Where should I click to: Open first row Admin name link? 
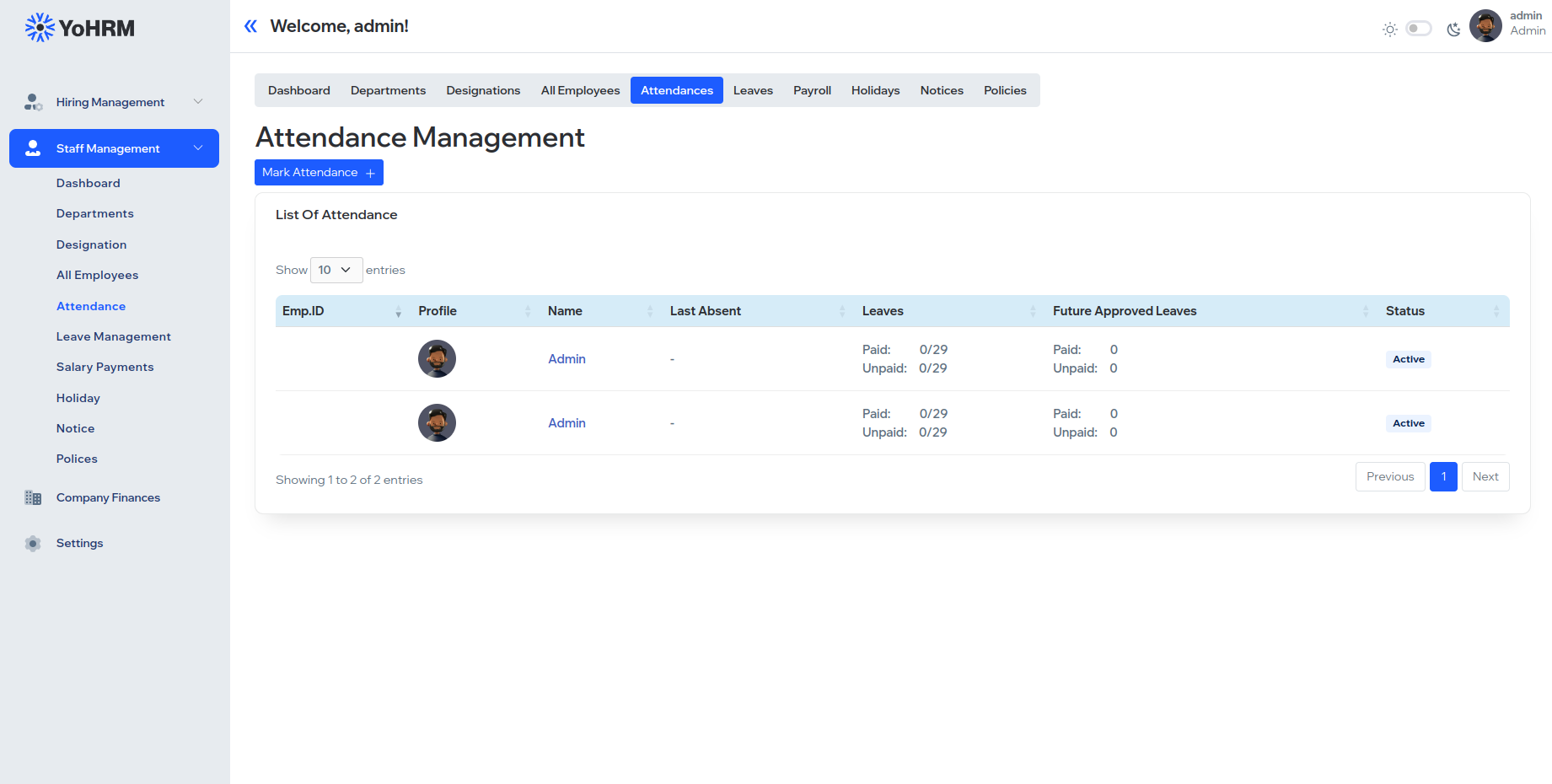pos(567,359)
